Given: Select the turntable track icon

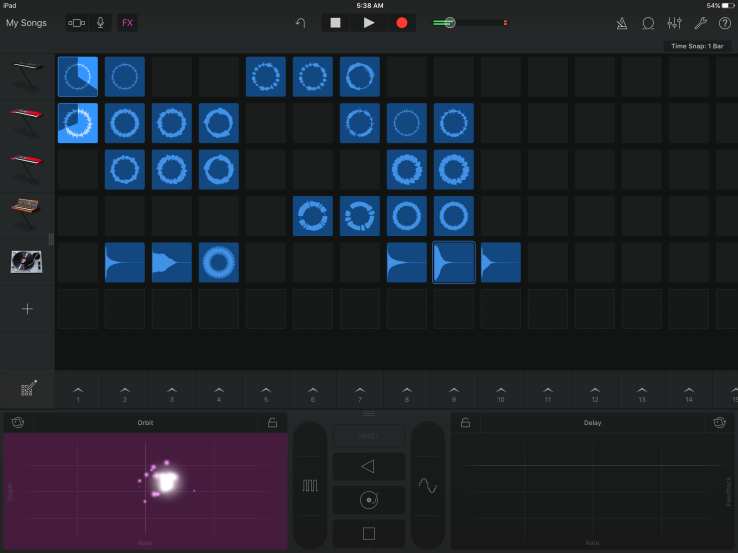Looking at the screenshot, I should (27, 262).
